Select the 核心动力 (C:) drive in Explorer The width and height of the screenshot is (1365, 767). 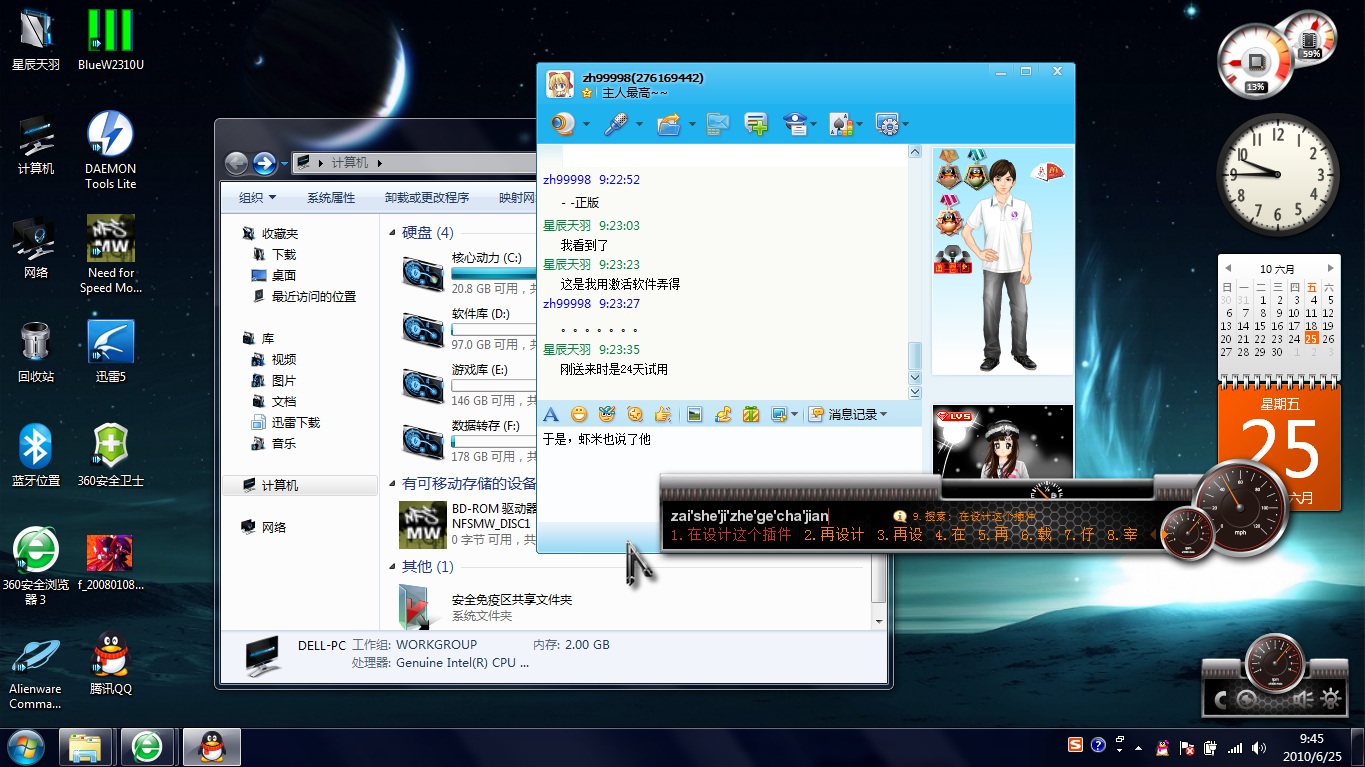pos(470,272)
